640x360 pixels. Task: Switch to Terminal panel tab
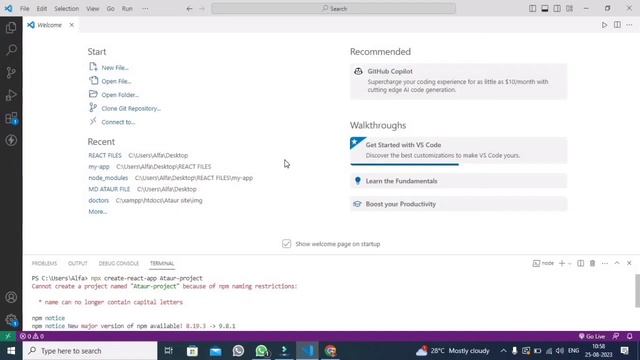tap(162, 263)
